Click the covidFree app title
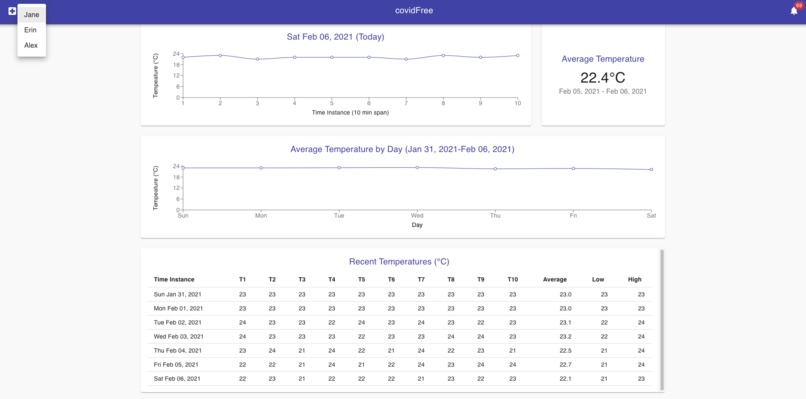The height and width of the screenshot is (399, 806). 414,10
